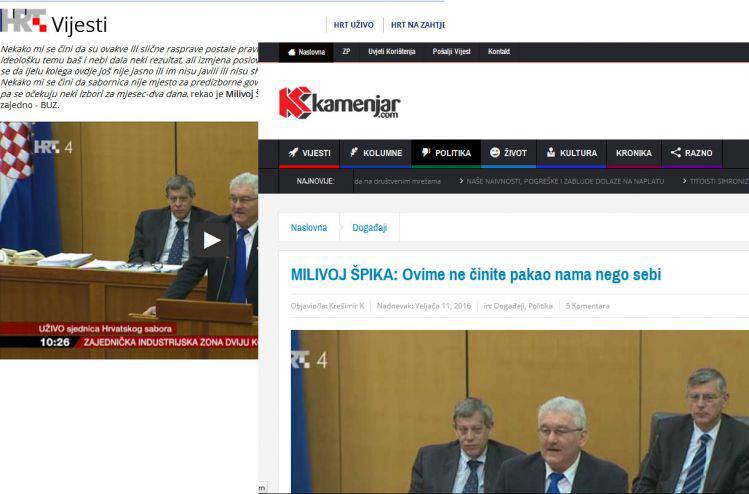The height and width of the screenshot is (494, 749).
Task: Click the share icon on Razno
Action: (675, 152)
